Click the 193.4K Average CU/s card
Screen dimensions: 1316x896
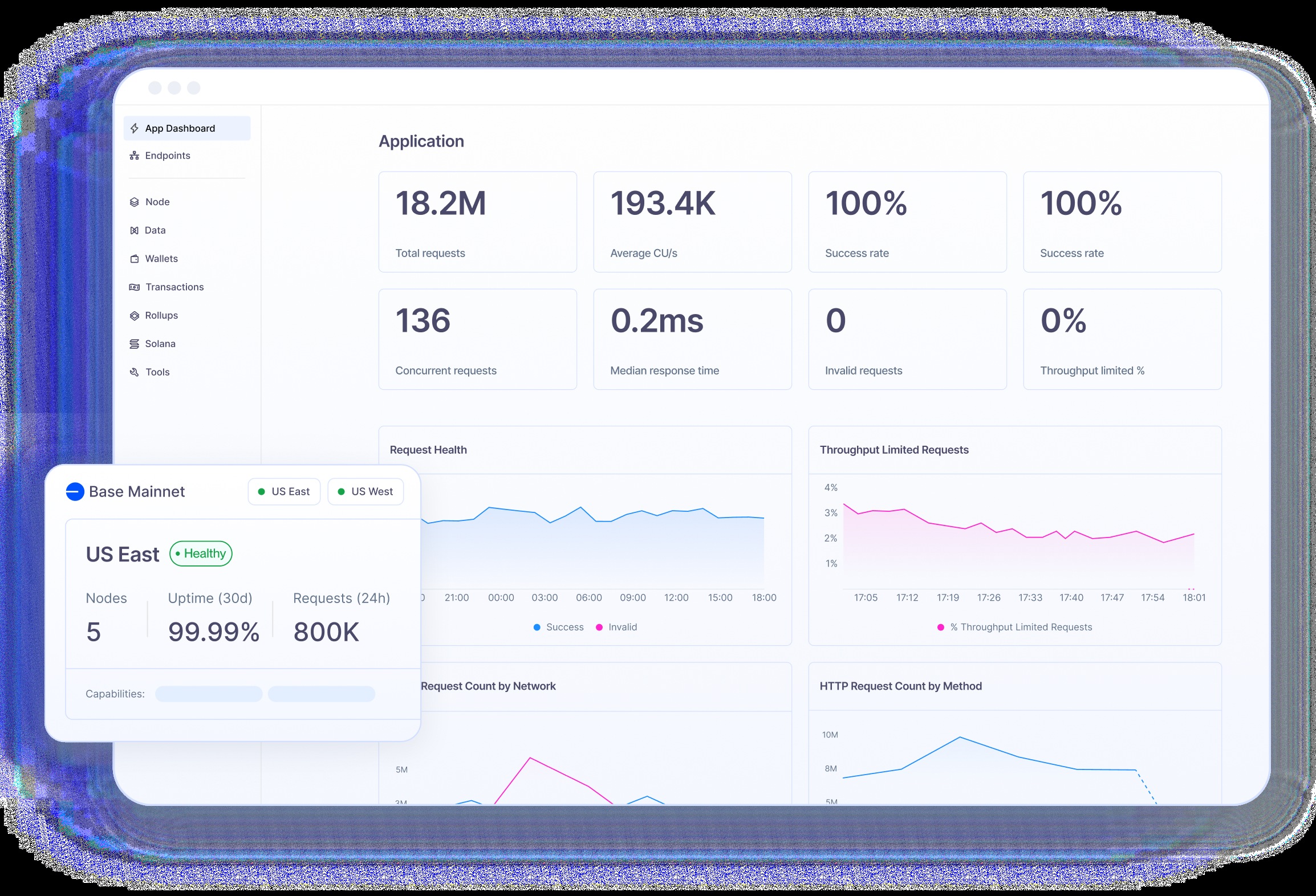[x=693, y=222]
